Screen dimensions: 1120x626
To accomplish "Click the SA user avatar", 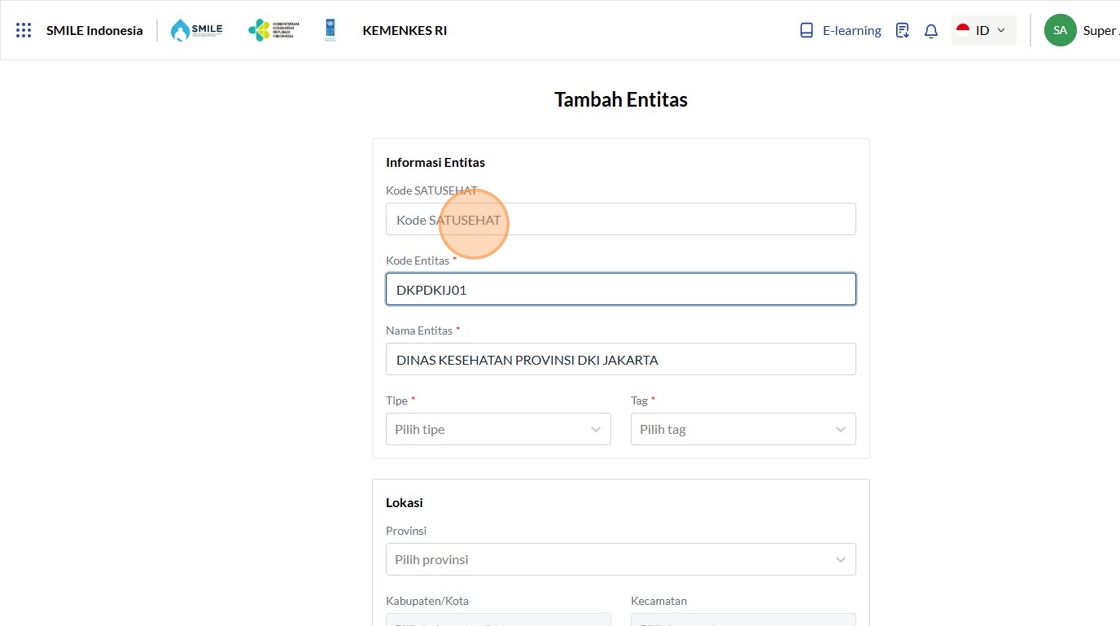I will pyautogui.click(x=1060, y=30).
